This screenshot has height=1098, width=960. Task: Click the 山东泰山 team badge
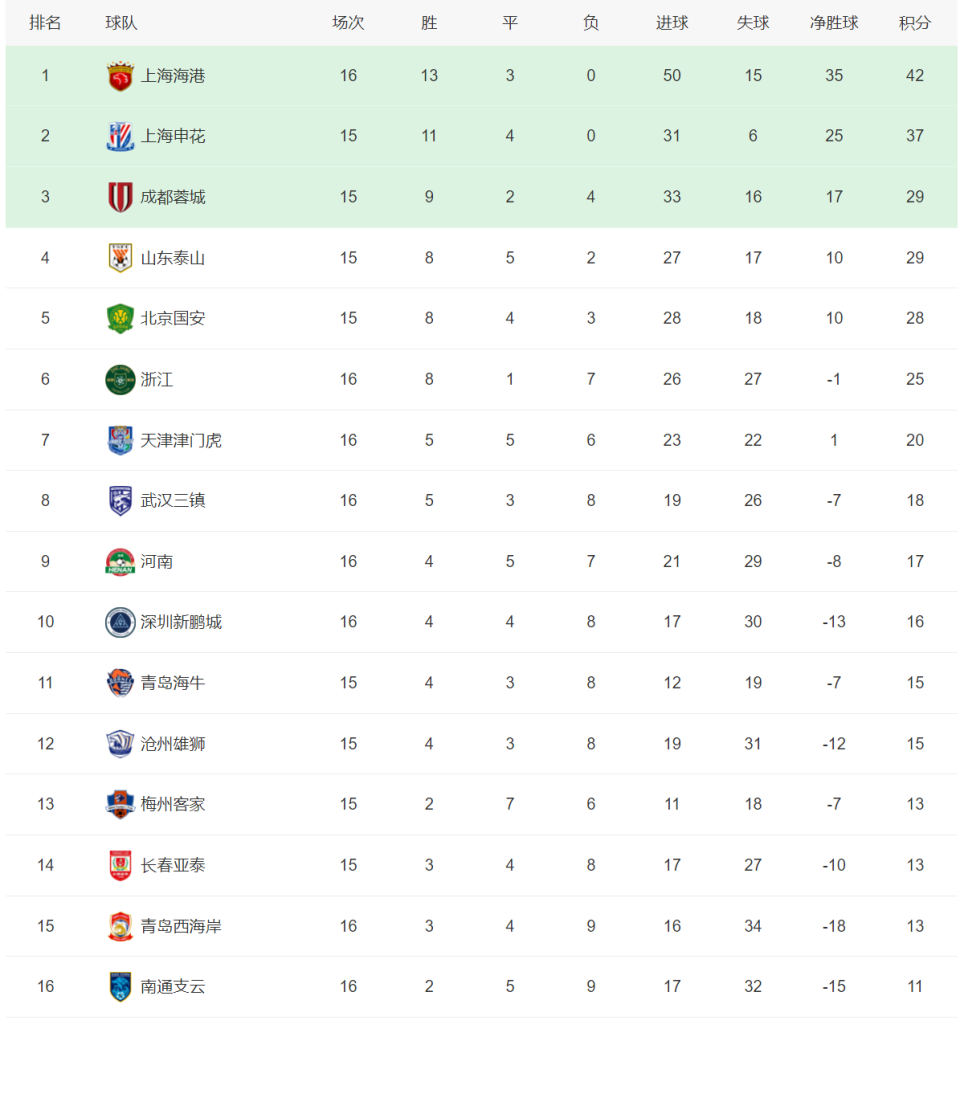120,258
